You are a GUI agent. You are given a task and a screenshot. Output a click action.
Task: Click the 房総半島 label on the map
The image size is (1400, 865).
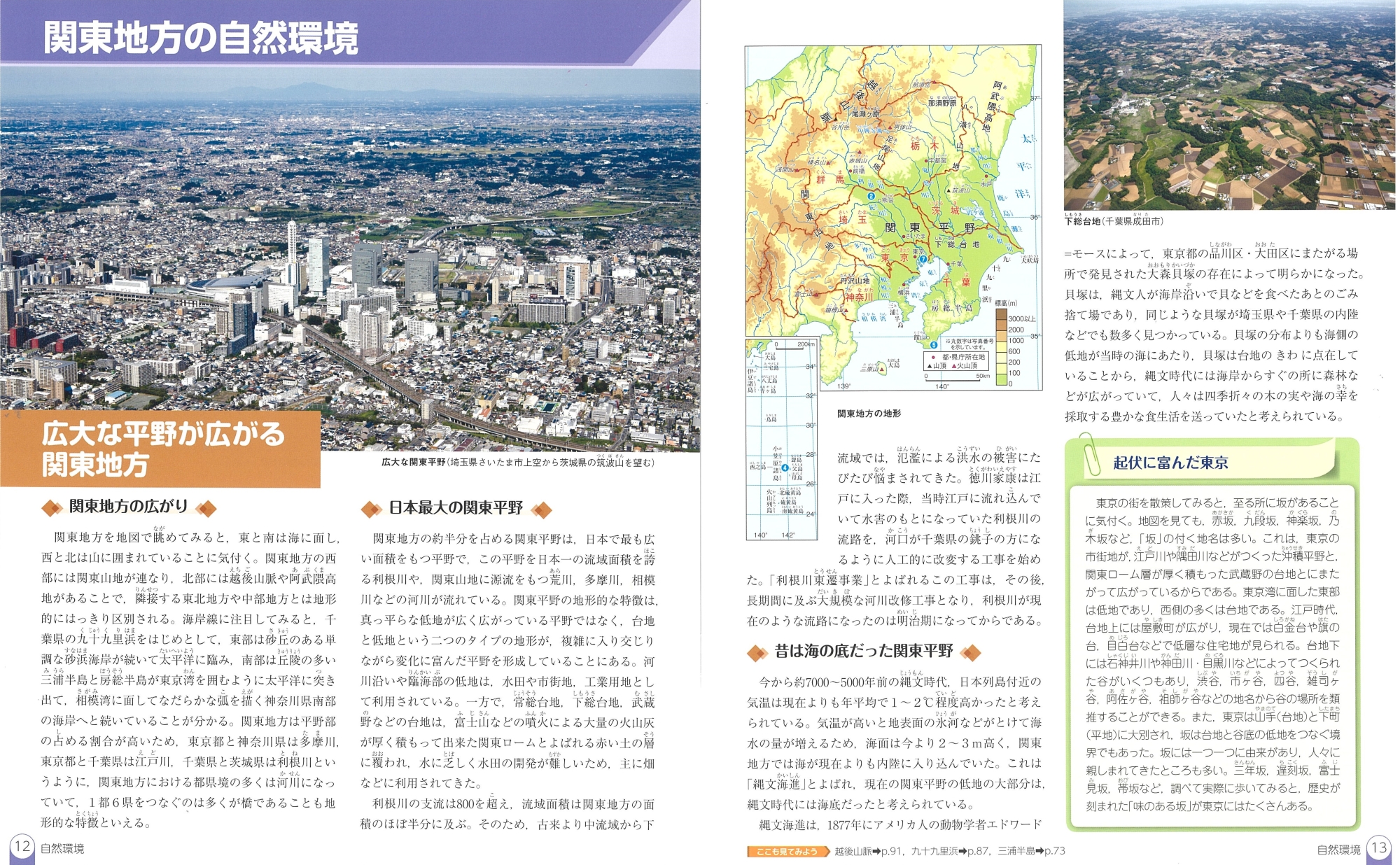[953, 308]
